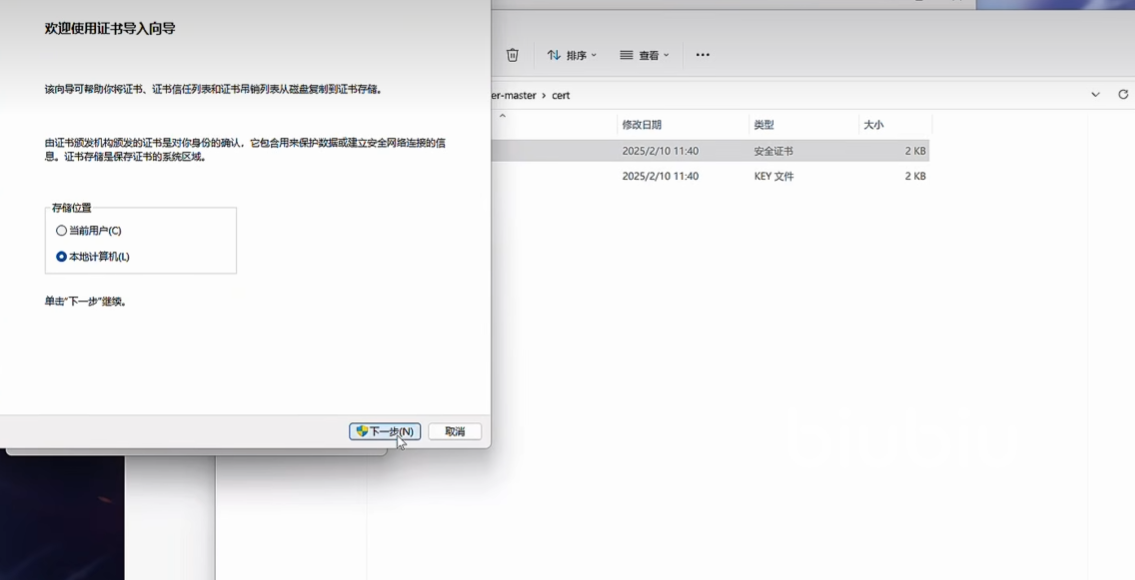Sort files by the 类型 column header
Image resolution: width=1135 pixels, height=580 pixels.
[x=764, y=125]
